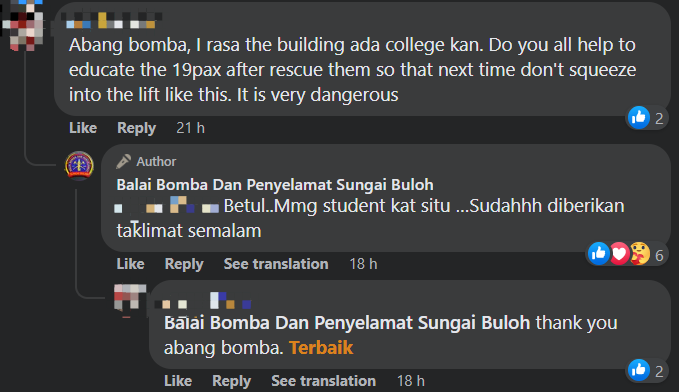Like the 'Abang bomba' comment
679x392 pixels.
point(83,128)
